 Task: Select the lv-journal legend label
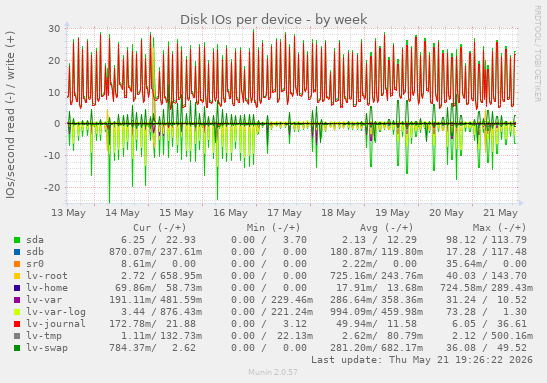click(x=56, y=324)
